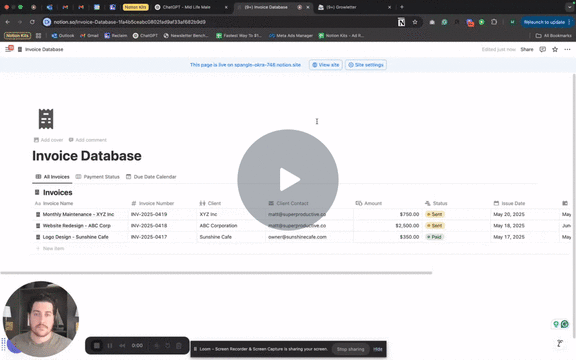Switch to the ChatGPT - Mid Life Male tab
The width and height of the screenshot is (576, 360).
pyautogui.click(x=191, y=7)
